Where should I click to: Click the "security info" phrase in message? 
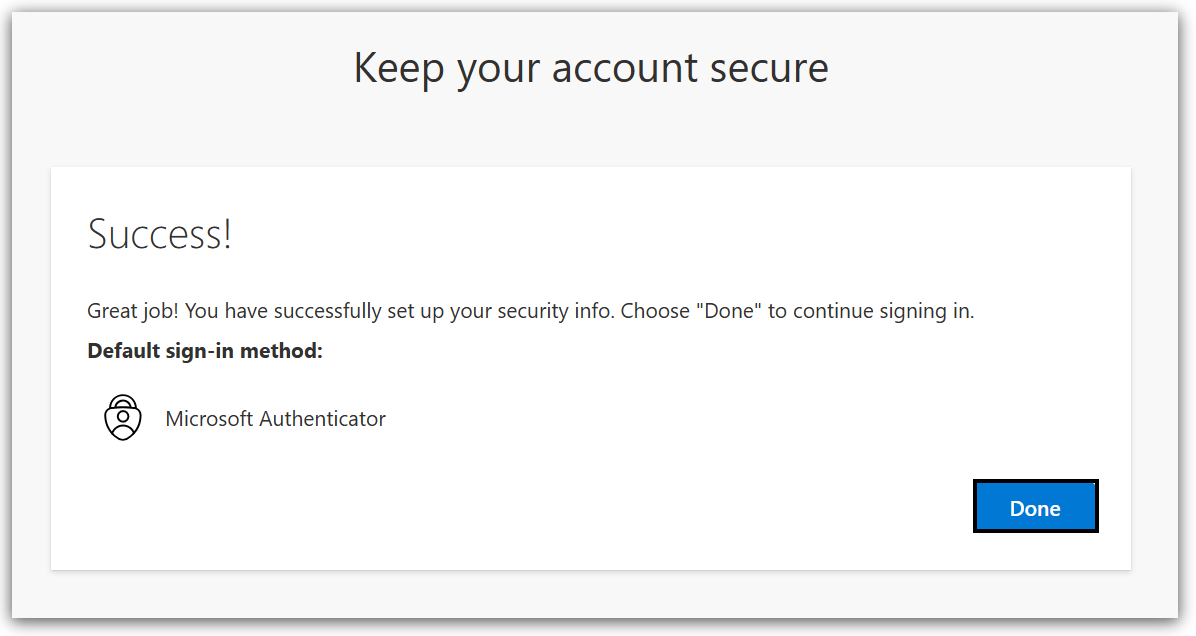coord(558,311)
